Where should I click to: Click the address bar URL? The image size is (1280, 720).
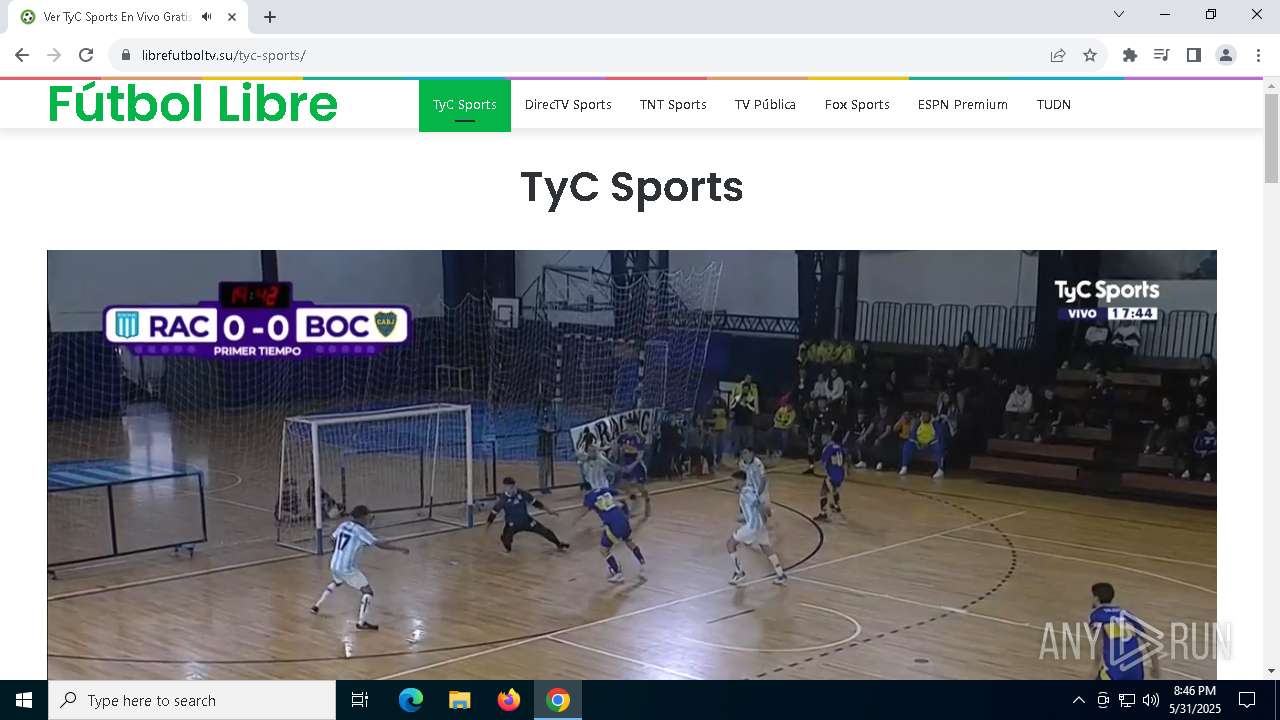[x=223, y=55]
